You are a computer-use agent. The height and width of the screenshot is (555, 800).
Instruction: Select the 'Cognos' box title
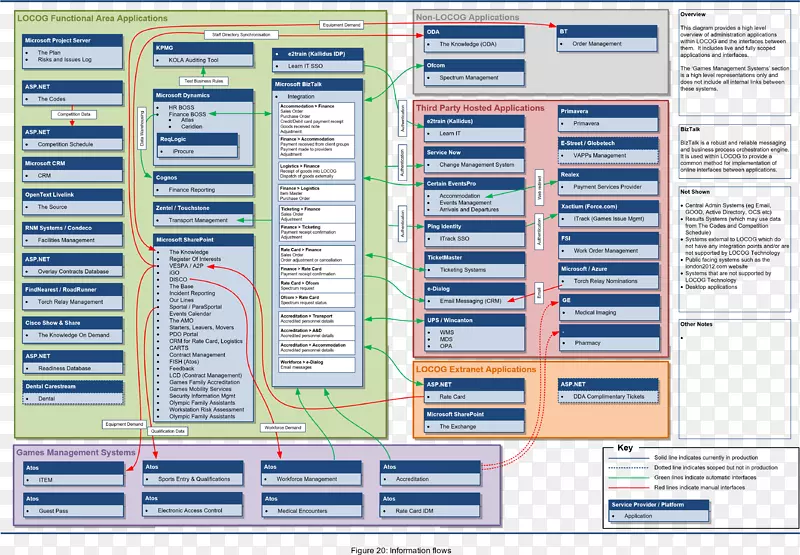click(x=166, y=178)
